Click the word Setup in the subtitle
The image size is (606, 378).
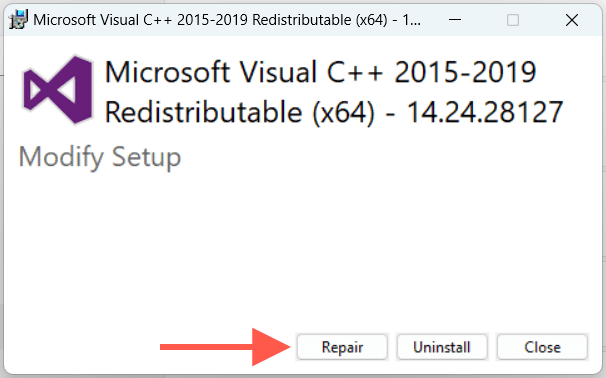(x=146, y=158)
